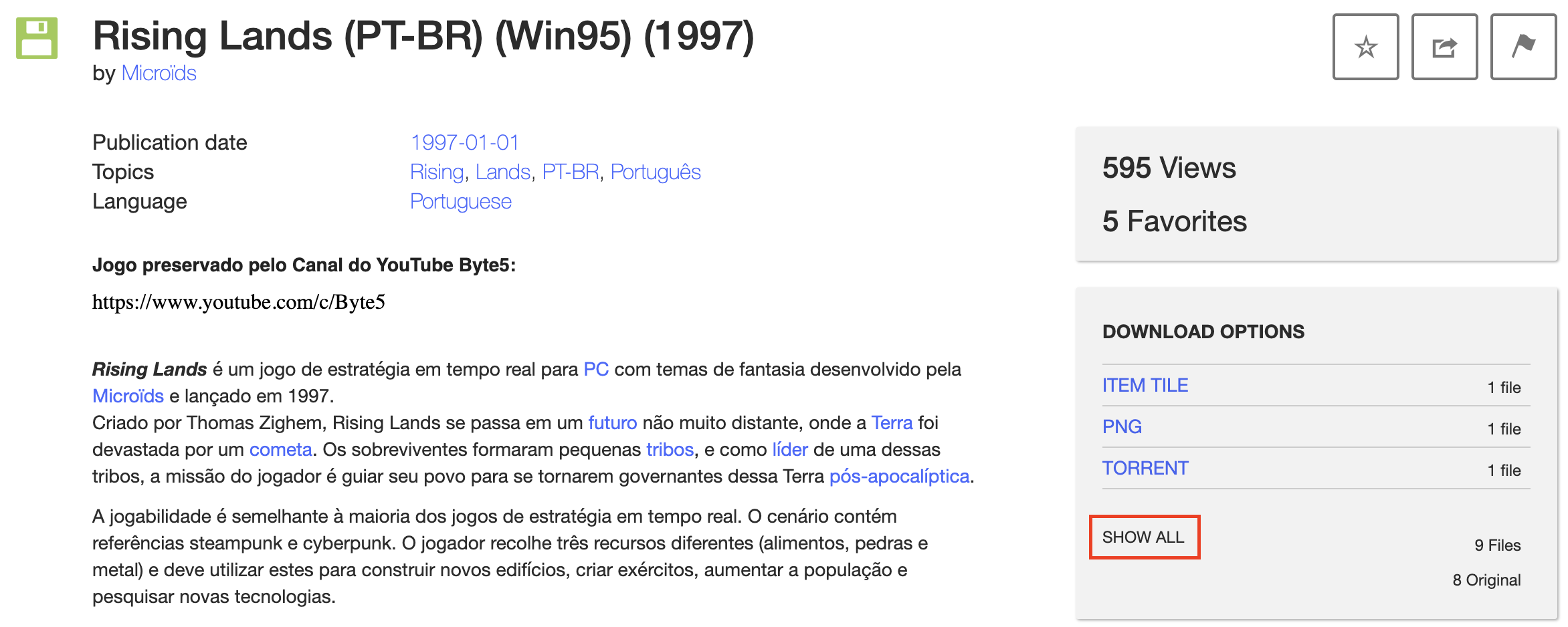Click the green floppy disk software icon

(37, 38)
